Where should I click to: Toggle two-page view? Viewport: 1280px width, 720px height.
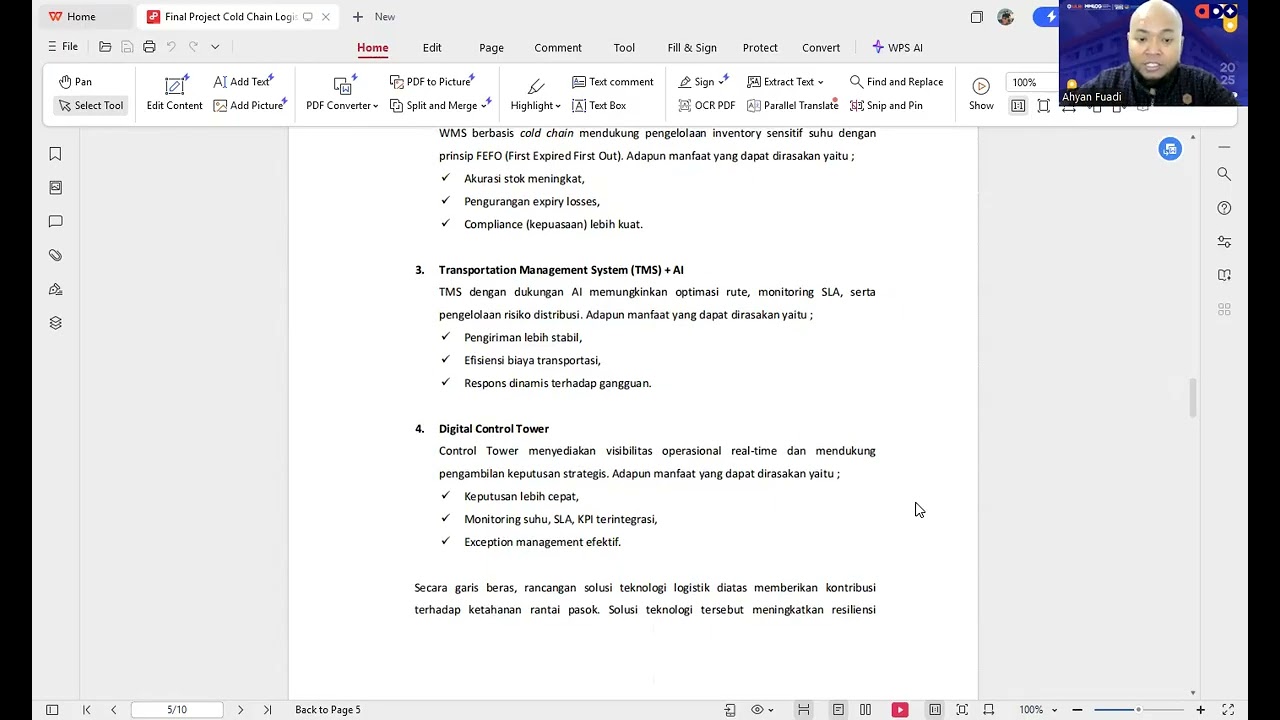click(865, 710)
